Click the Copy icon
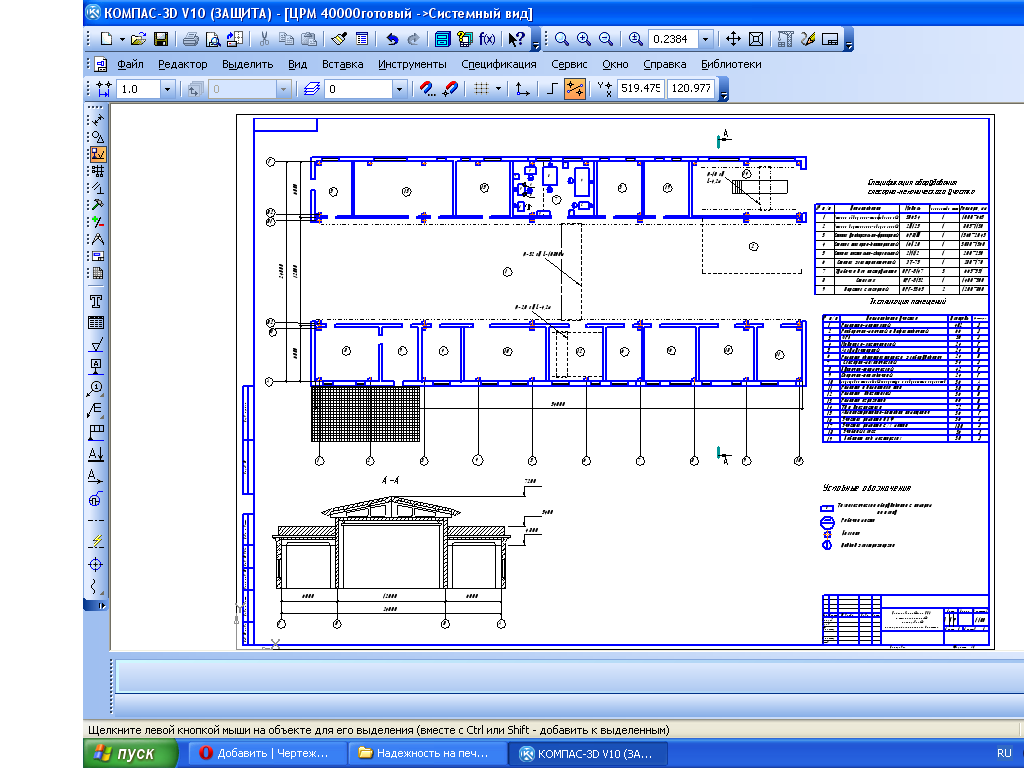1024x768 pixels. pos(286,39)
